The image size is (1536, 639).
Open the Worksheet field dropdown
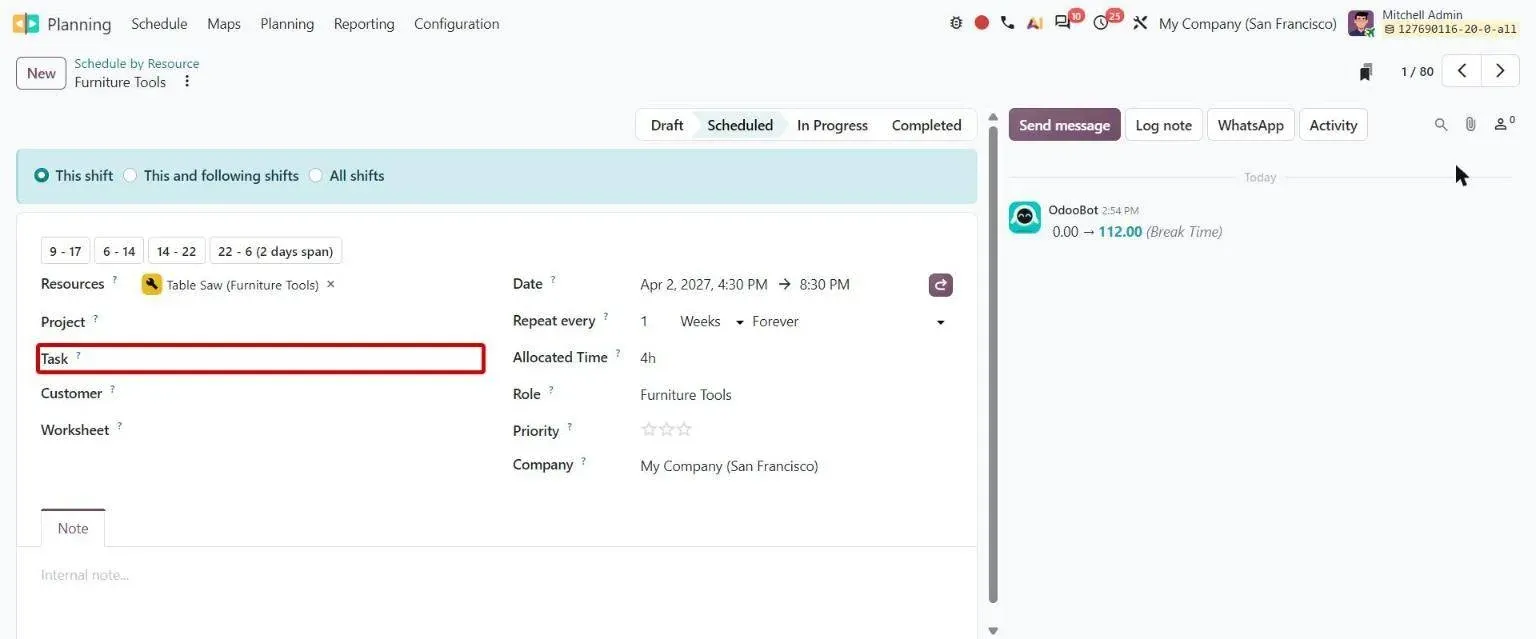tap(312, 430)
